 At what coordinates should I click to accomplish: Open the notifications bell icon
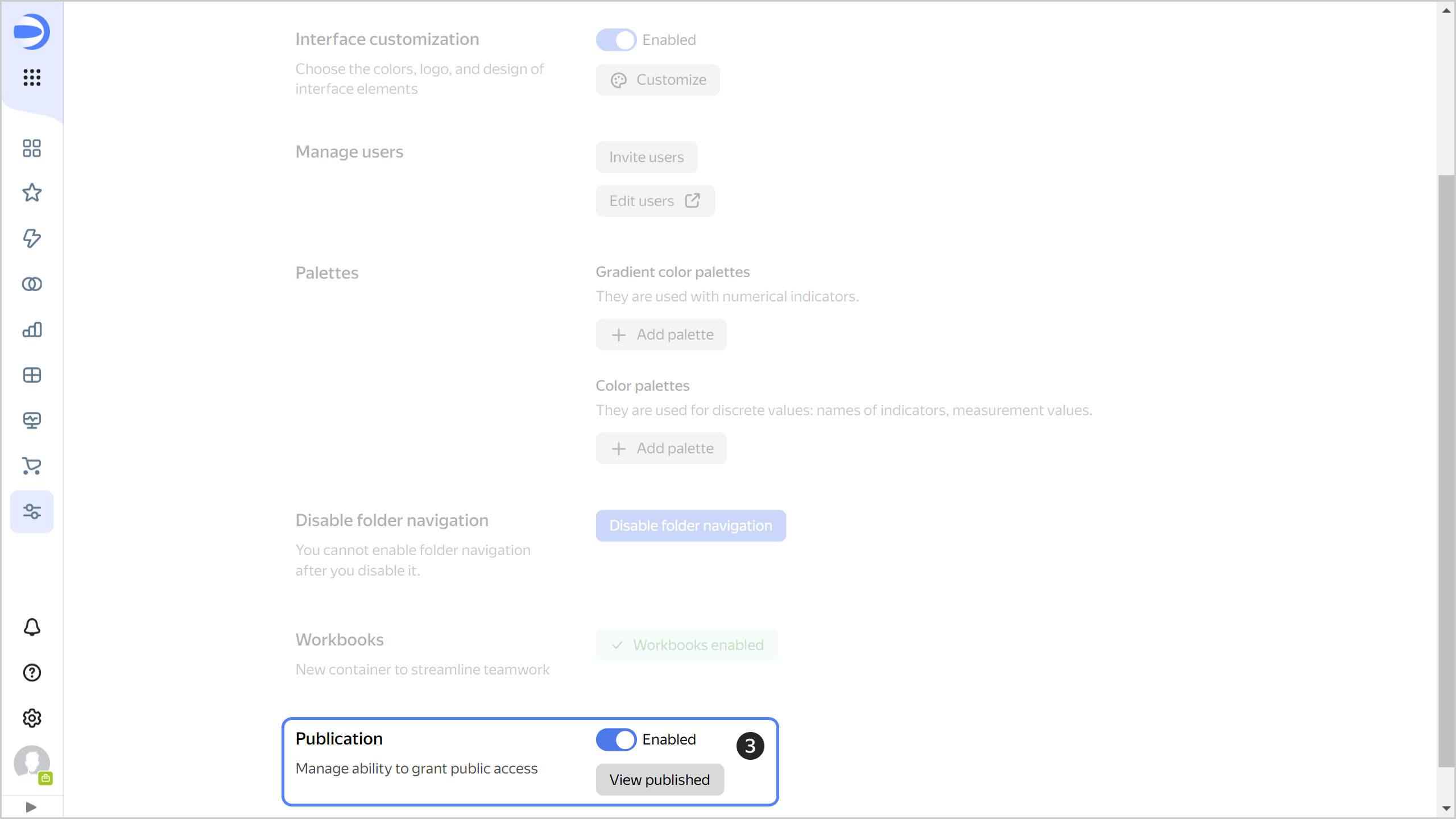click(x=32, y=627)
